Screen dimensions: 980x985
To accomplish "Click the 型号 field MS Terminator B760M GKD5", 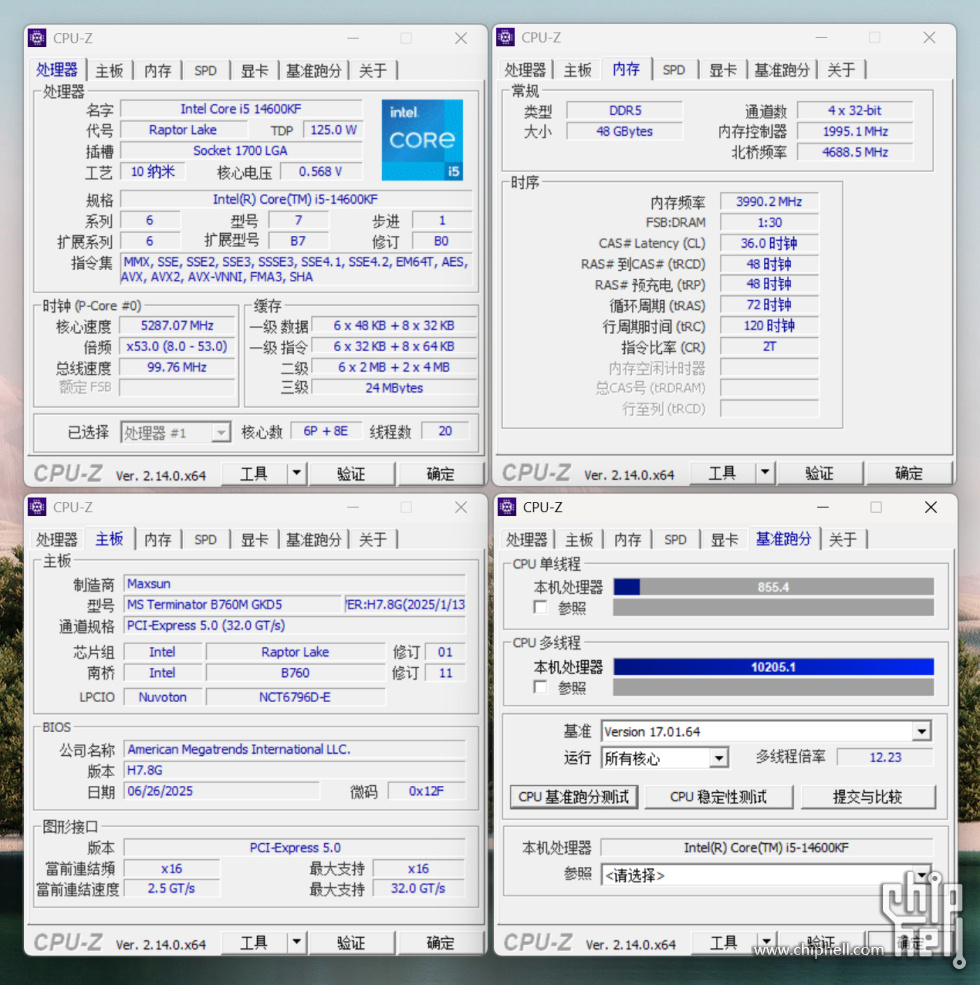I will pos(232,604).
